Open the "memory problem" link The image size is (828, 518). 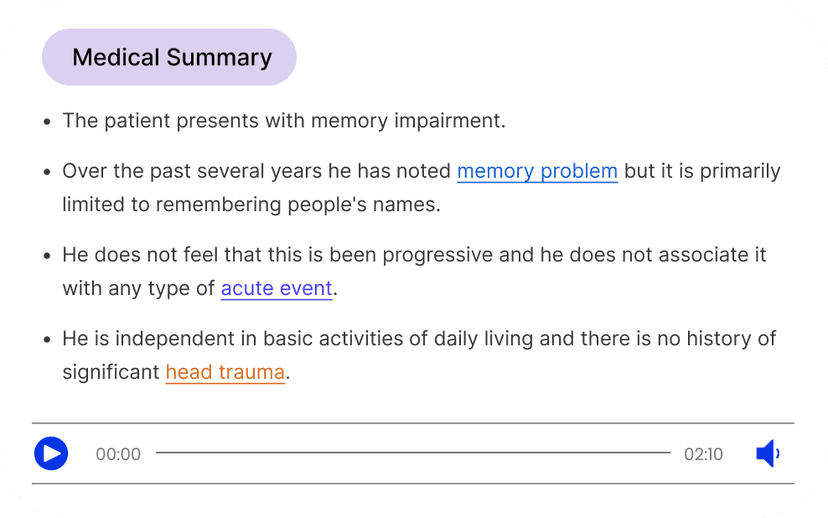pos(537,171)
